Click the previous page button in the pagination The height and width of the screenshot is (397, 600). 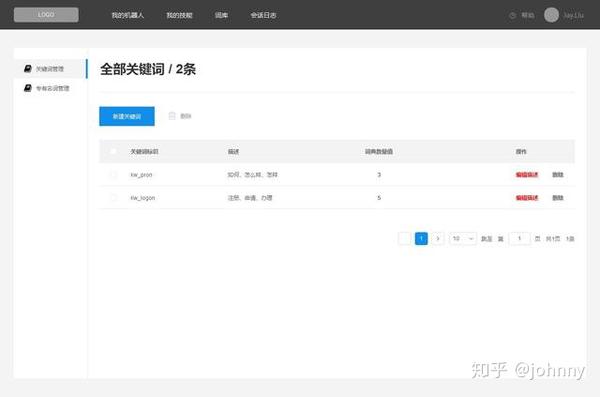[x=404, y=239]
